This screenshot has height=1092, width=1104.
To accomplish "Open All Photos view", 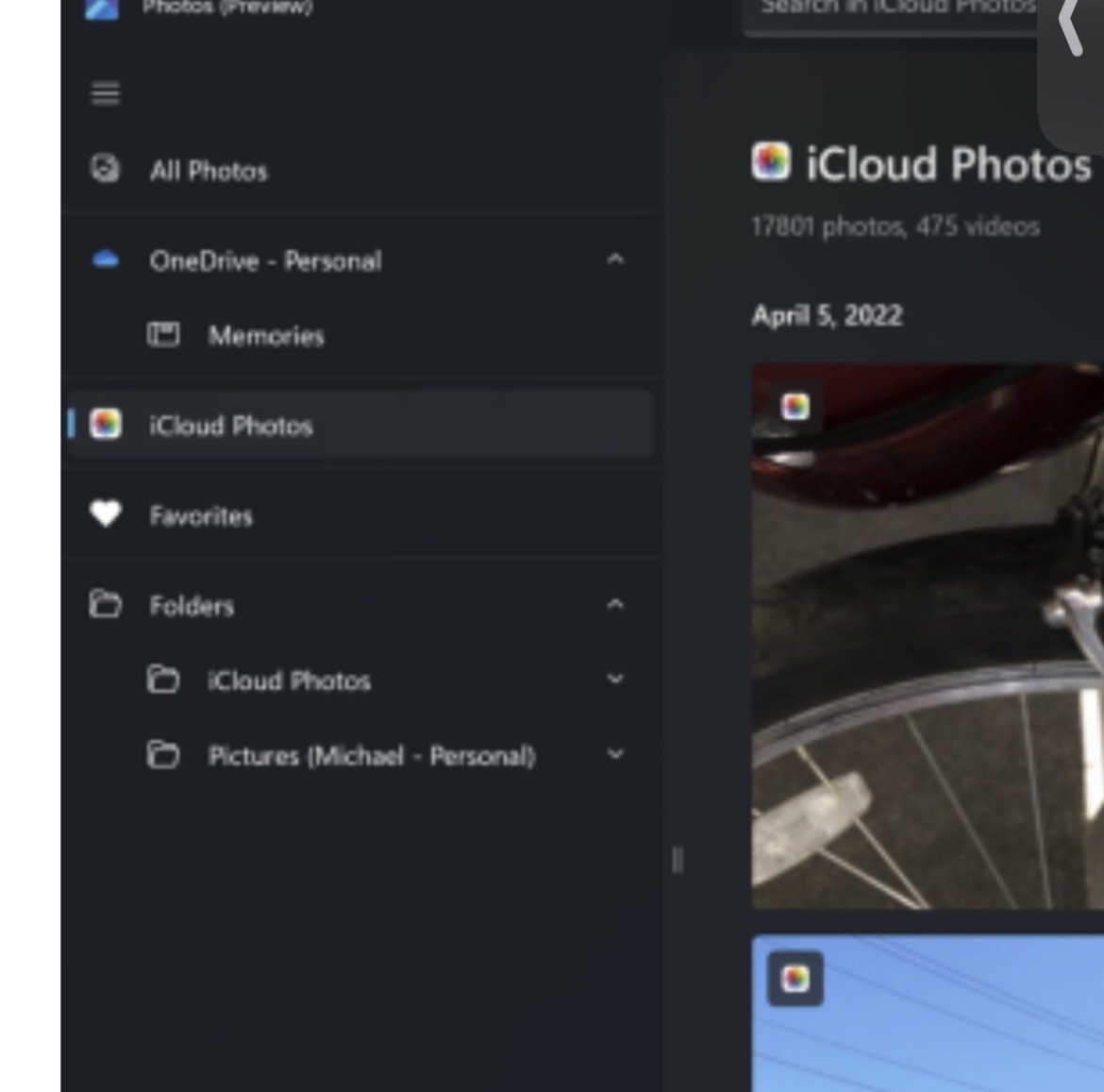I will coord(209,171).
